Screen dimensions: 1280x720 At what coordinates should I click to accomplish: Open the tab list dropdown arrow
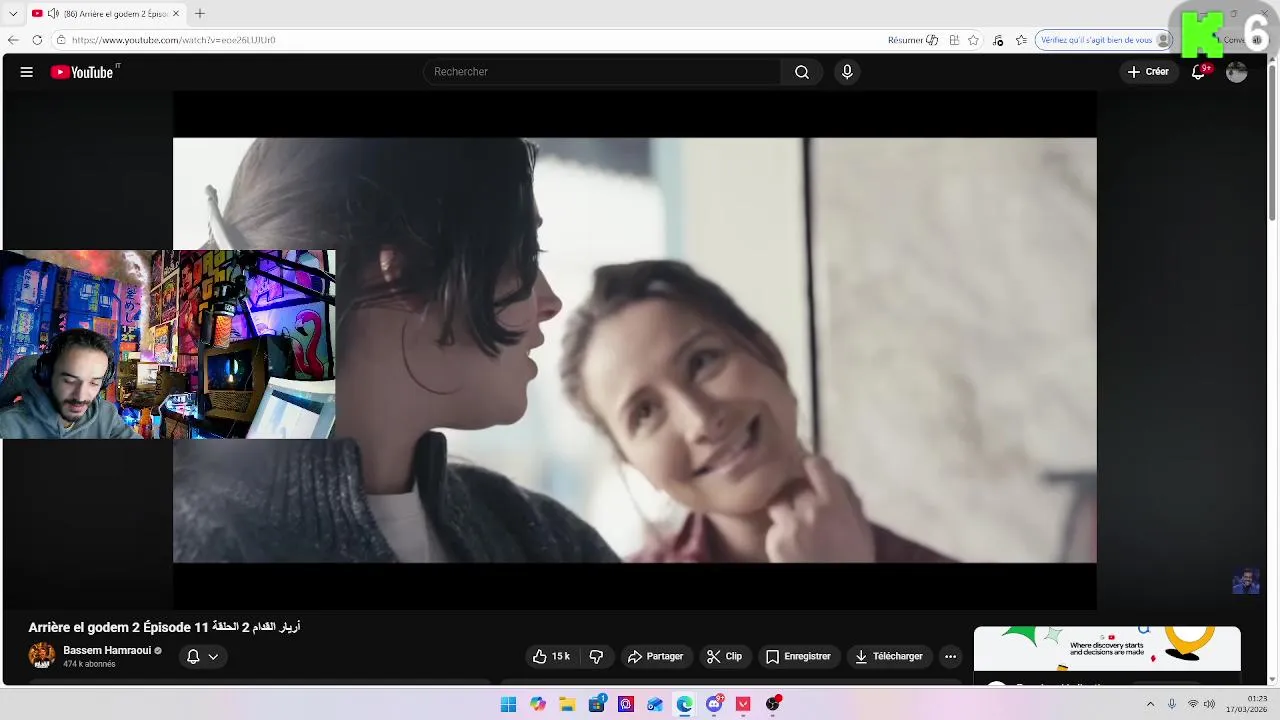tap(13, 14)
